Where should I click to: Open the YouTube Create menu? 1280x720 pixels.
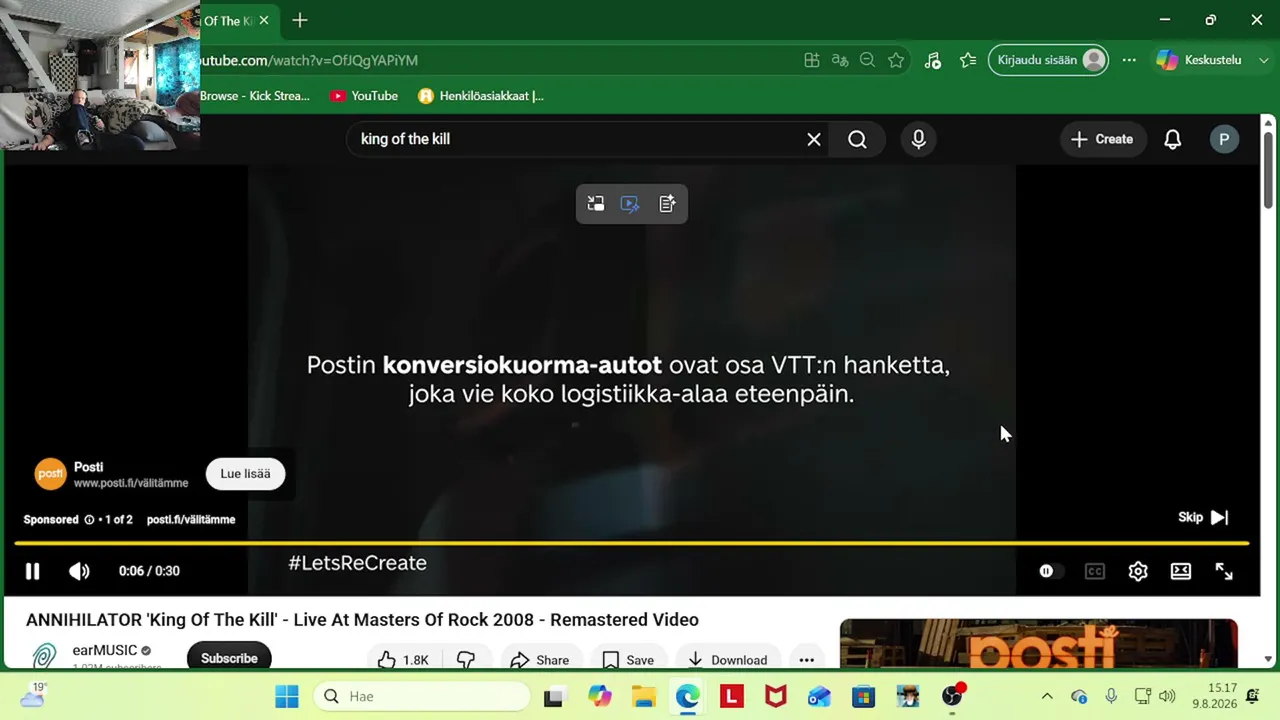tap(1102, 139)
